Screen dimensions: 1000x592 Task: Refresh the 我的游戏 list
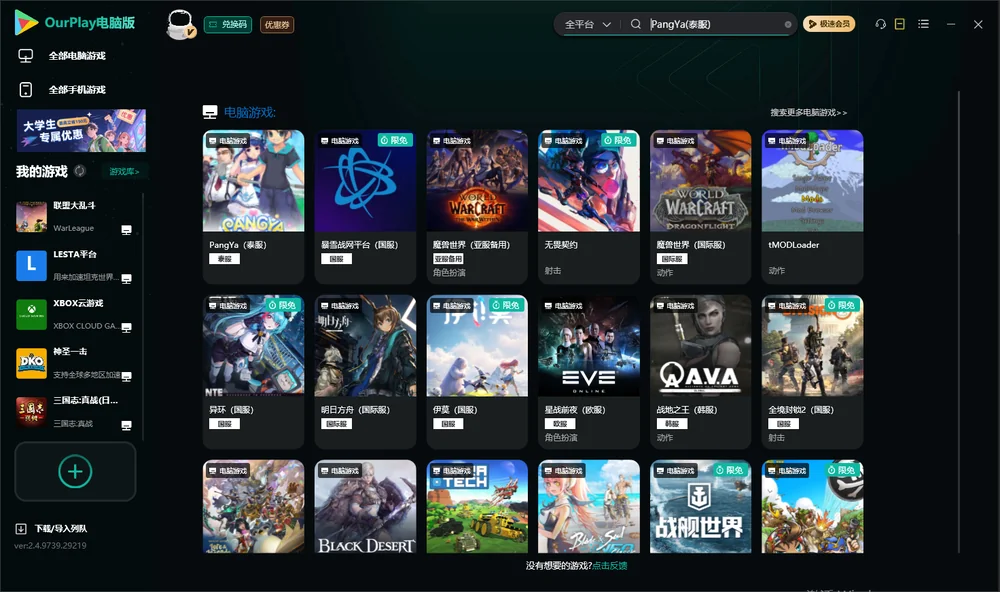pos(80,171)
